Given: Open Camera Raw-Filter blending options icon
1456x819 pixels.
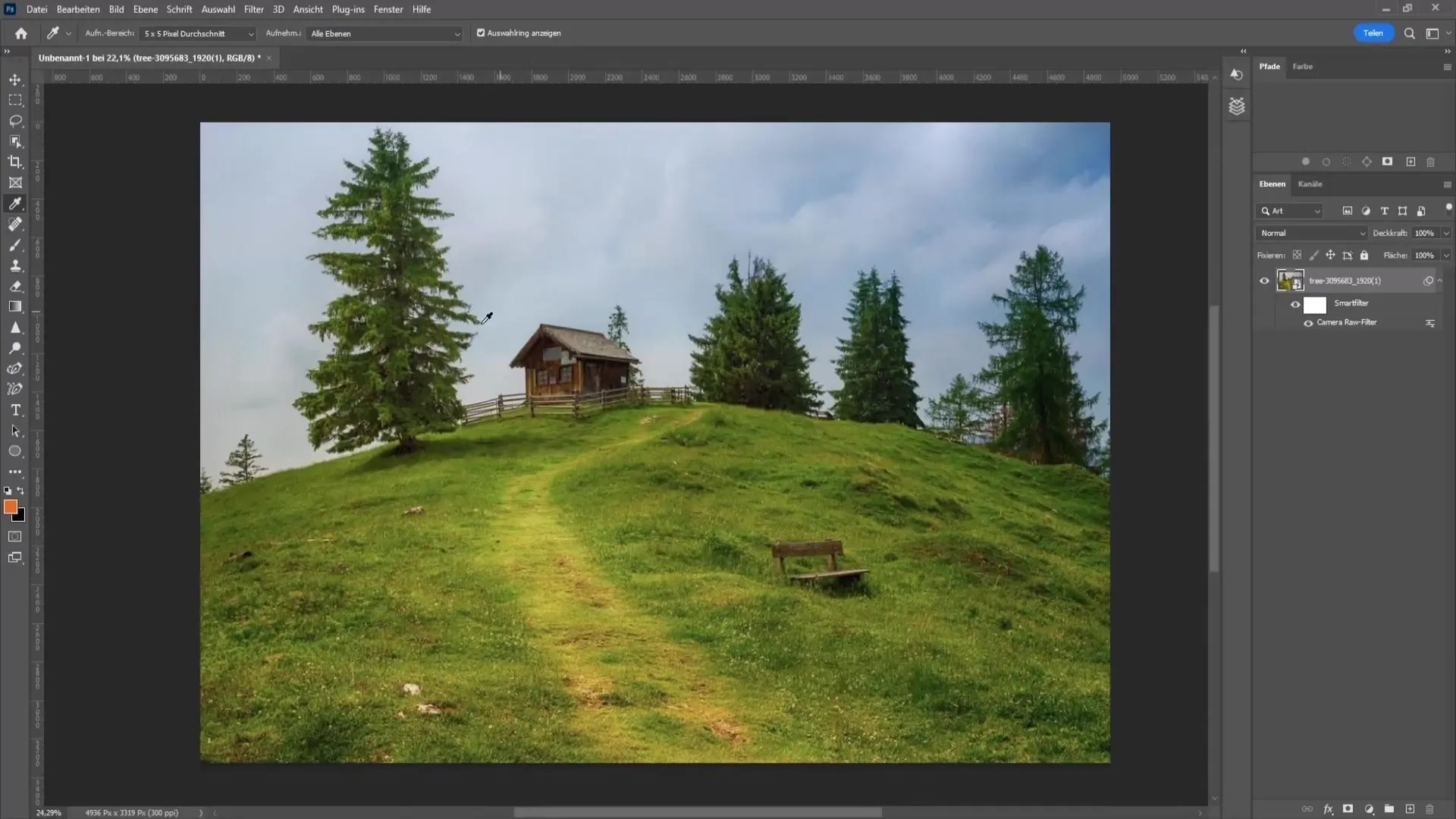Looking at the screenshot, I should (x=1430, y=323).
